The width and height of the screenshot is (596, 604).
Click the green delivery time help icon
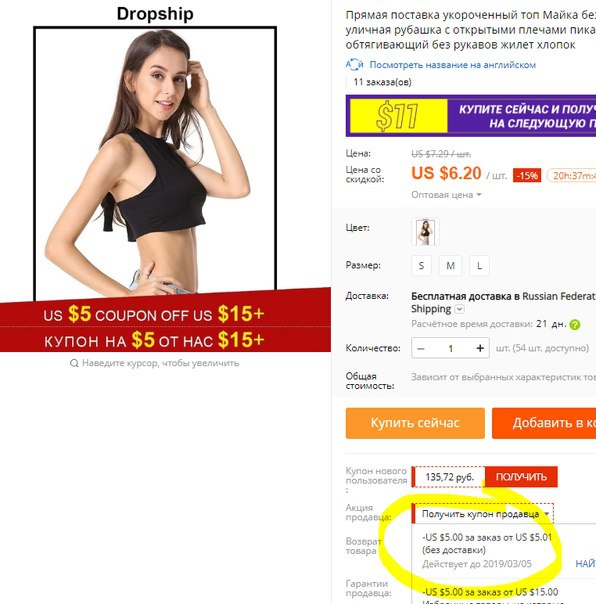click(574, 325)
